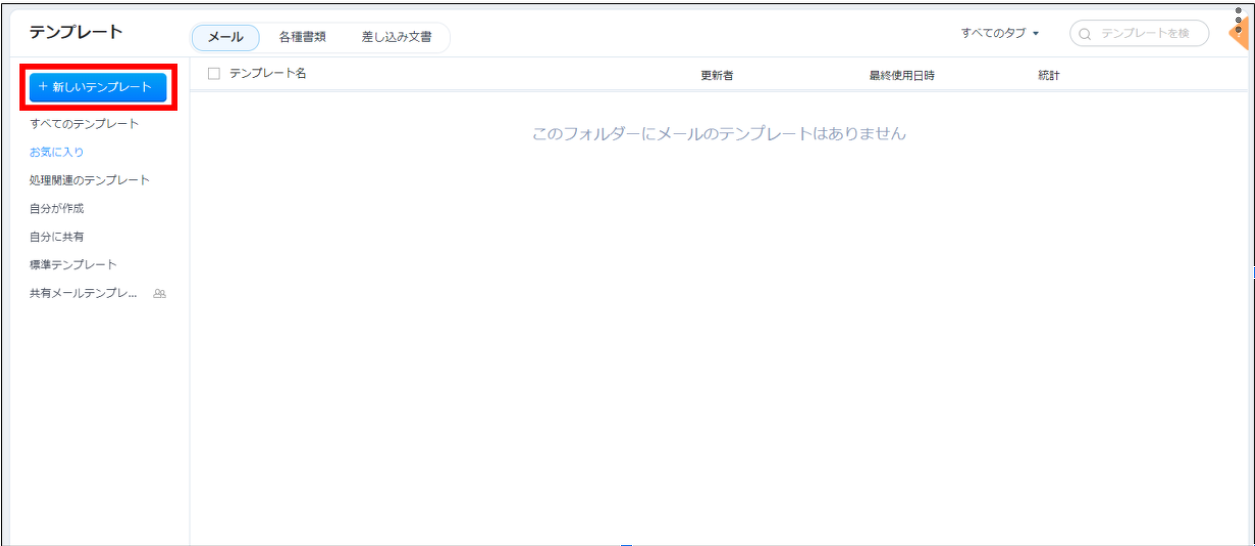Expand the すべてのタブ dropdown

tap(1000, 33)
